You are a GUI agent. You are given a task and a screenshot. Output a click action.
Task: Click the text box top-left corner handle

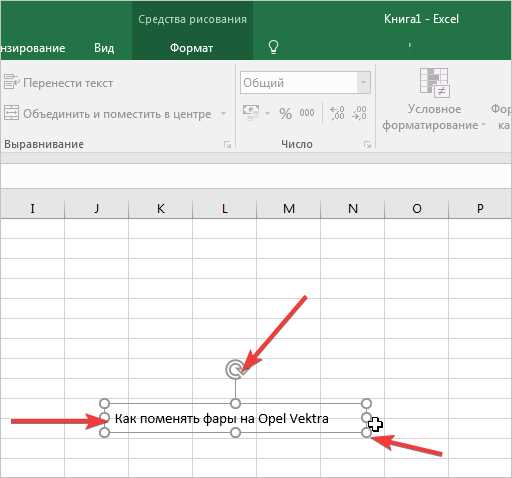(104, 404)
